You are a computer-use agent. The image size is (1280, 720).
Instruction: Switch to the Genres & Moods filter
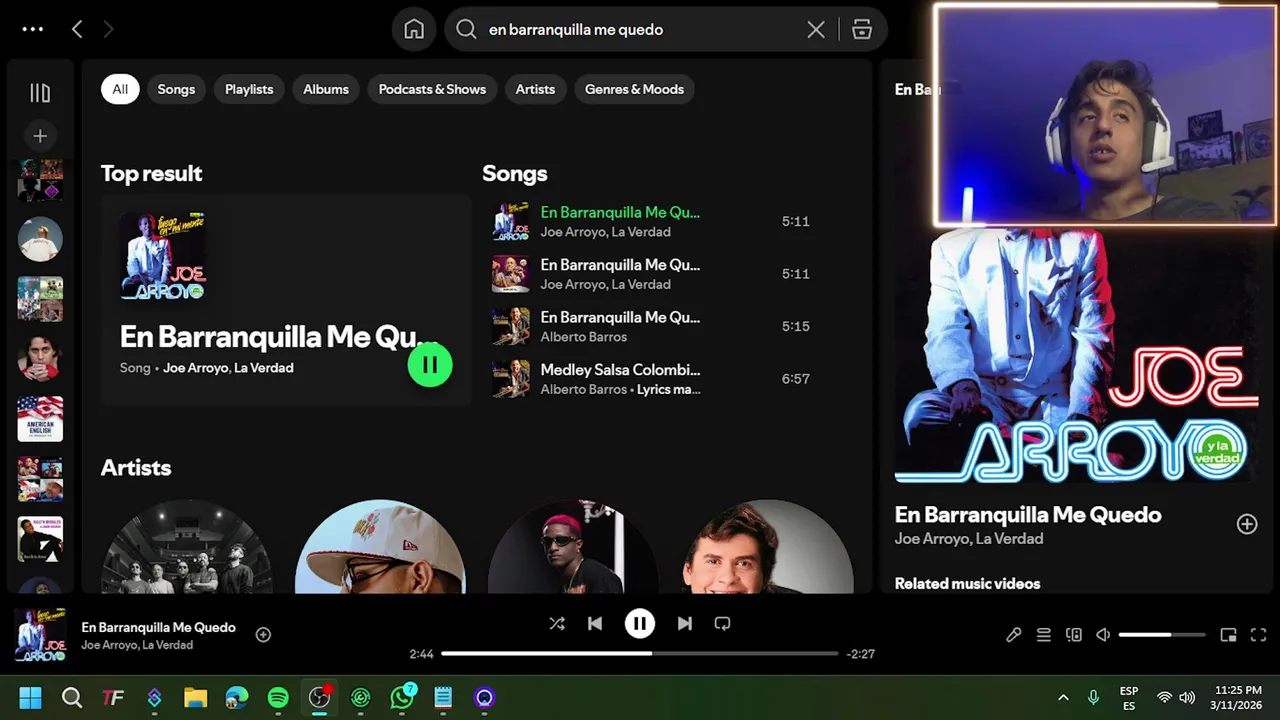[x=634, y=89]
